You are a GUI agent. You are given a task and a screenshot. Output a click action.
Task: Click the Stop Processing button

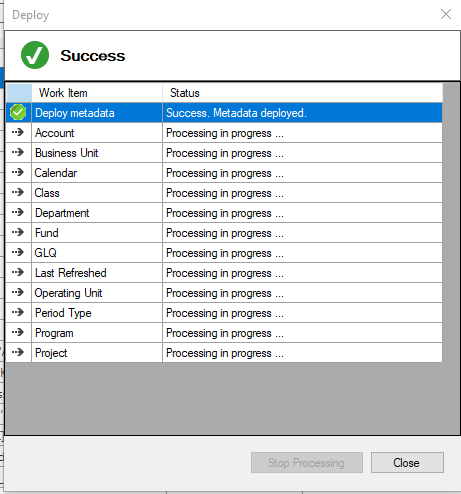coord(307,462)
